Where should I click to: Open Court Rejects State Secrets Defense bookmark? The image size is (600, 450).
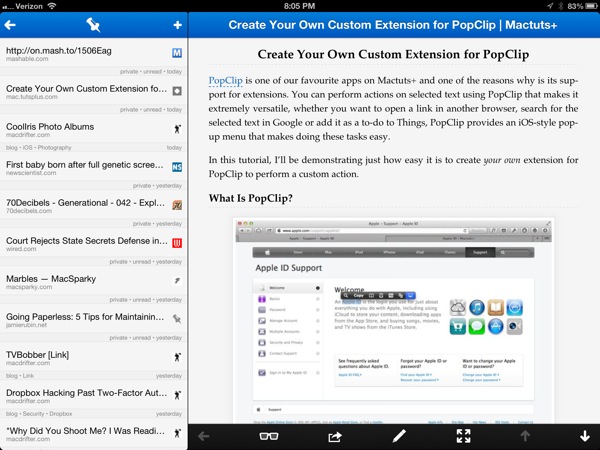(94, 246)
